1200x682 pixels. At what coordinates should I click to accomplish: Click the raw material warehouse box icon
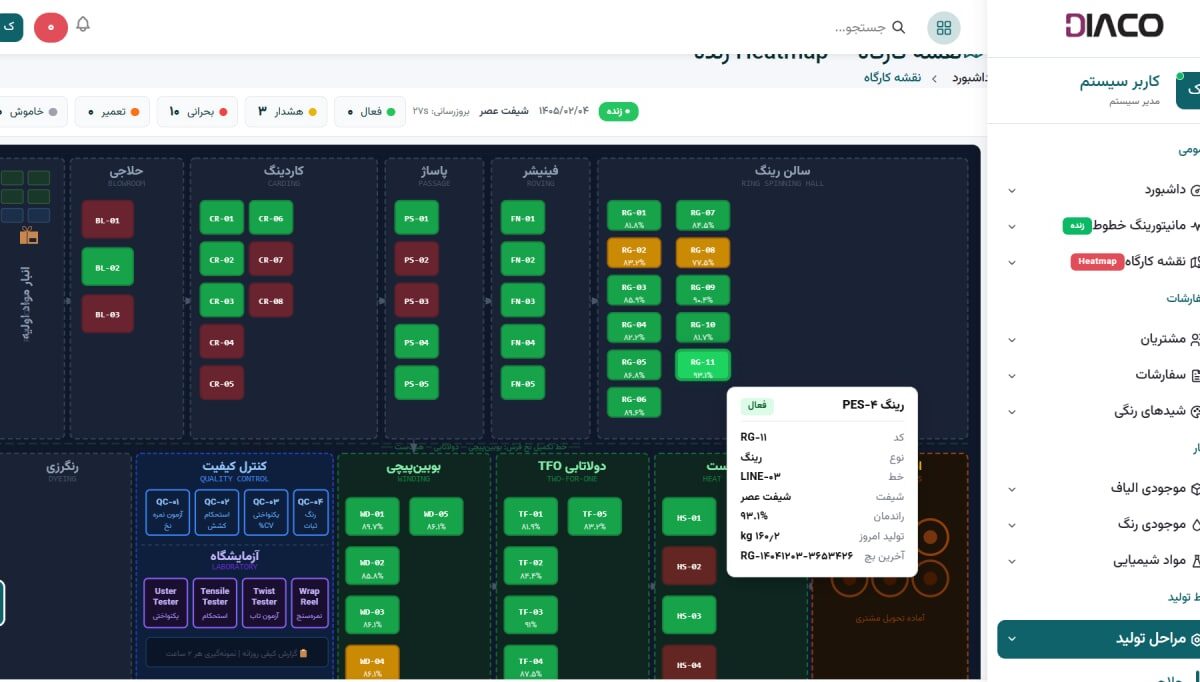[28, 236]
